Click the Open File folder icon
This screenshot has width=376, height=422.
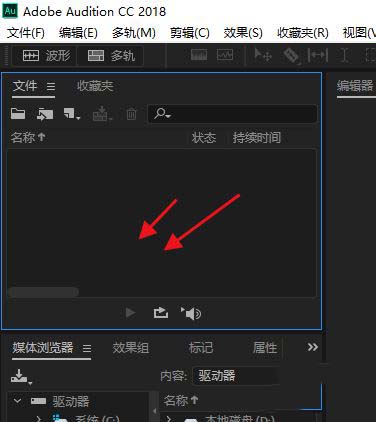18,114
